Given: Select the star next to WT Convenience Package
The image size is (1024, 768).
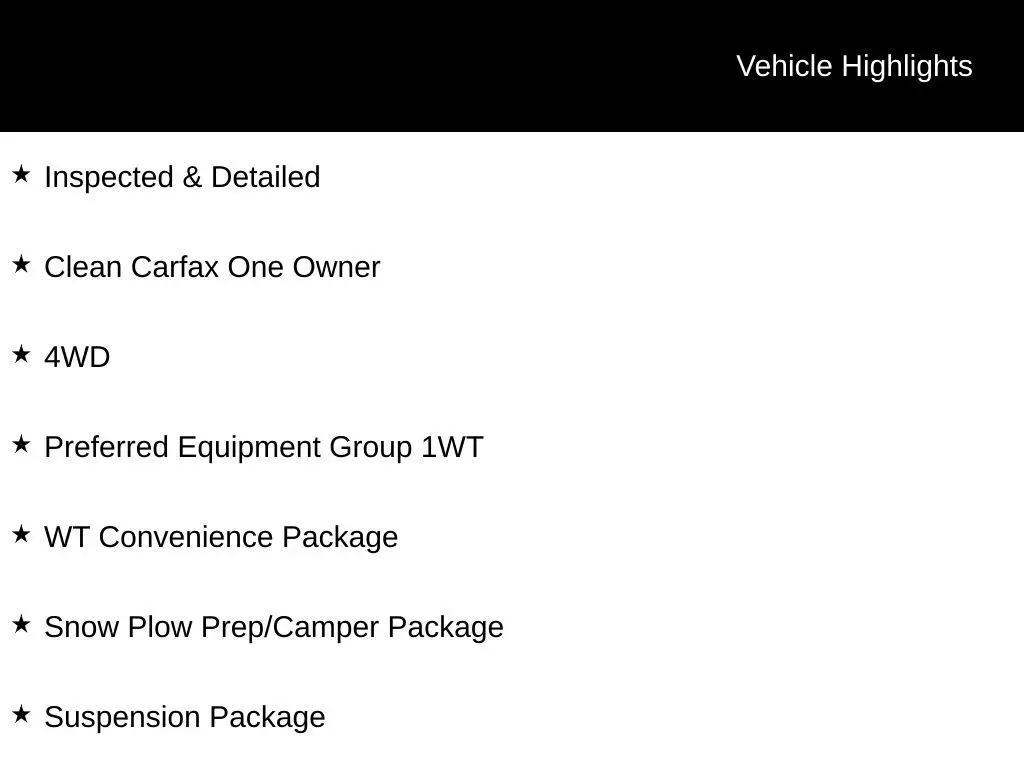Looking at the screenshot, I should (x=21, y=535).
